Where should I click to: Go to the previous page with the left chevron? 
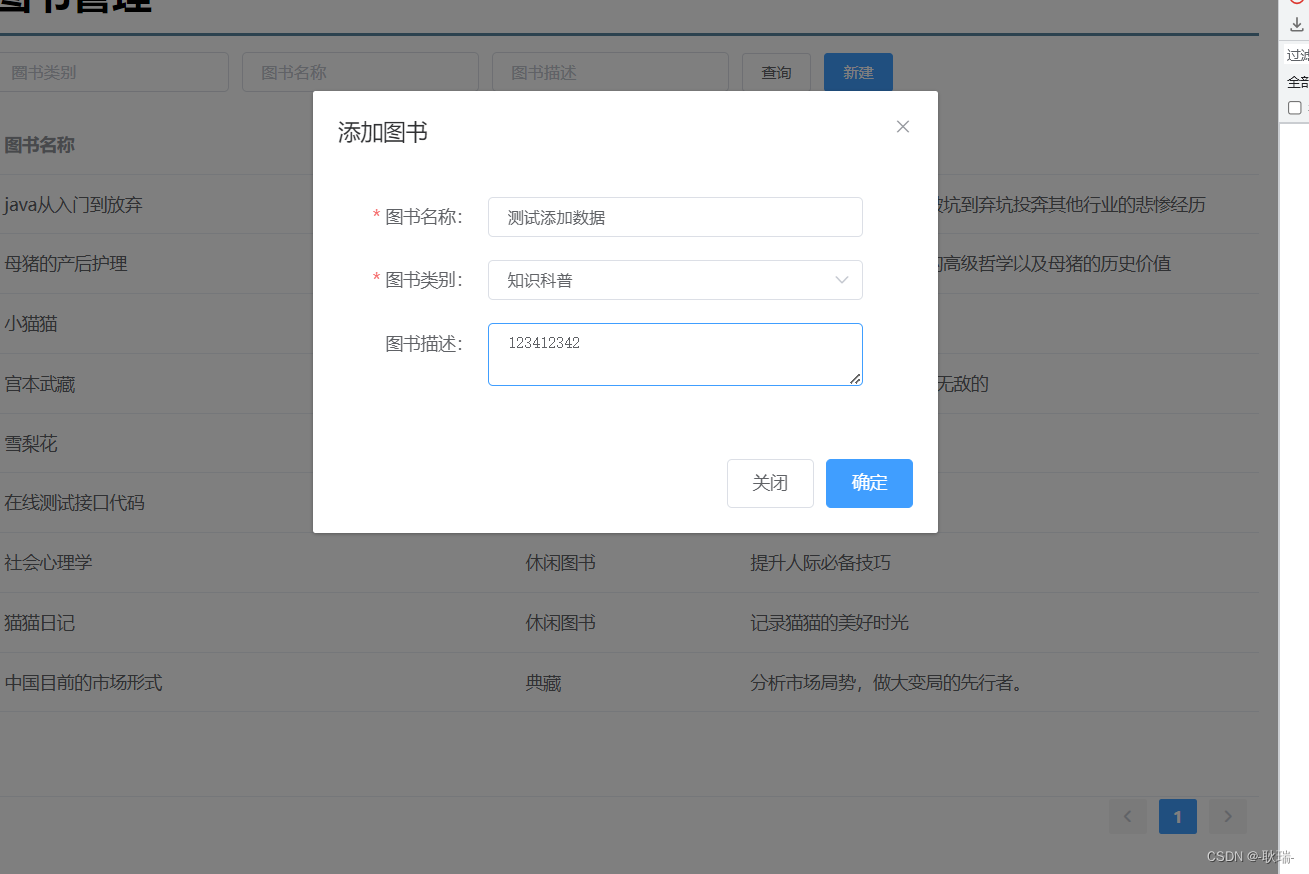point(1128,817)
